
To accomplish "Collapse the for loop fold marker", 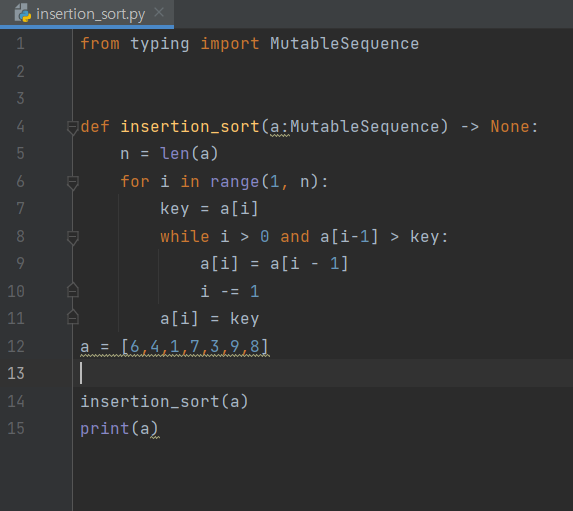I will (73, 182).
